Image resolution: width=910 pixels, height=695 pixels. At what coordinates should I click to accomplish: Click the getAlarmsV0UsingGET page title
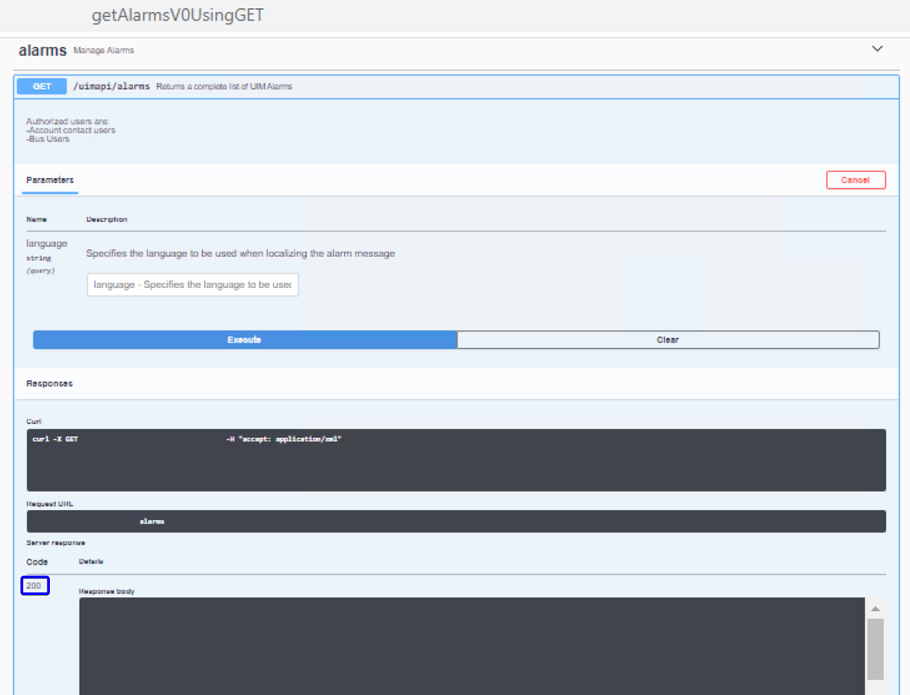(x=178, y=16)
